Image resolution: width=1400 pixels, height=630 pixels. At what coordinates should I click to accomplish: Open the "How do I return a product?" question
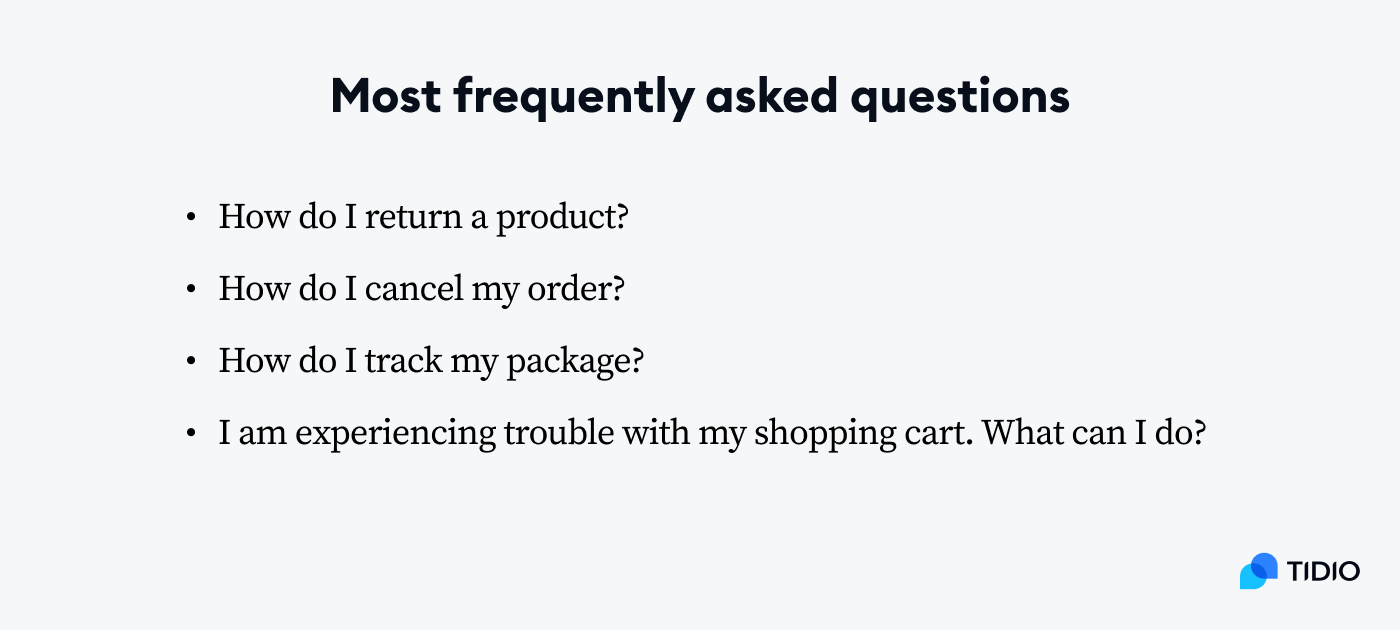(x=423, y=217)
